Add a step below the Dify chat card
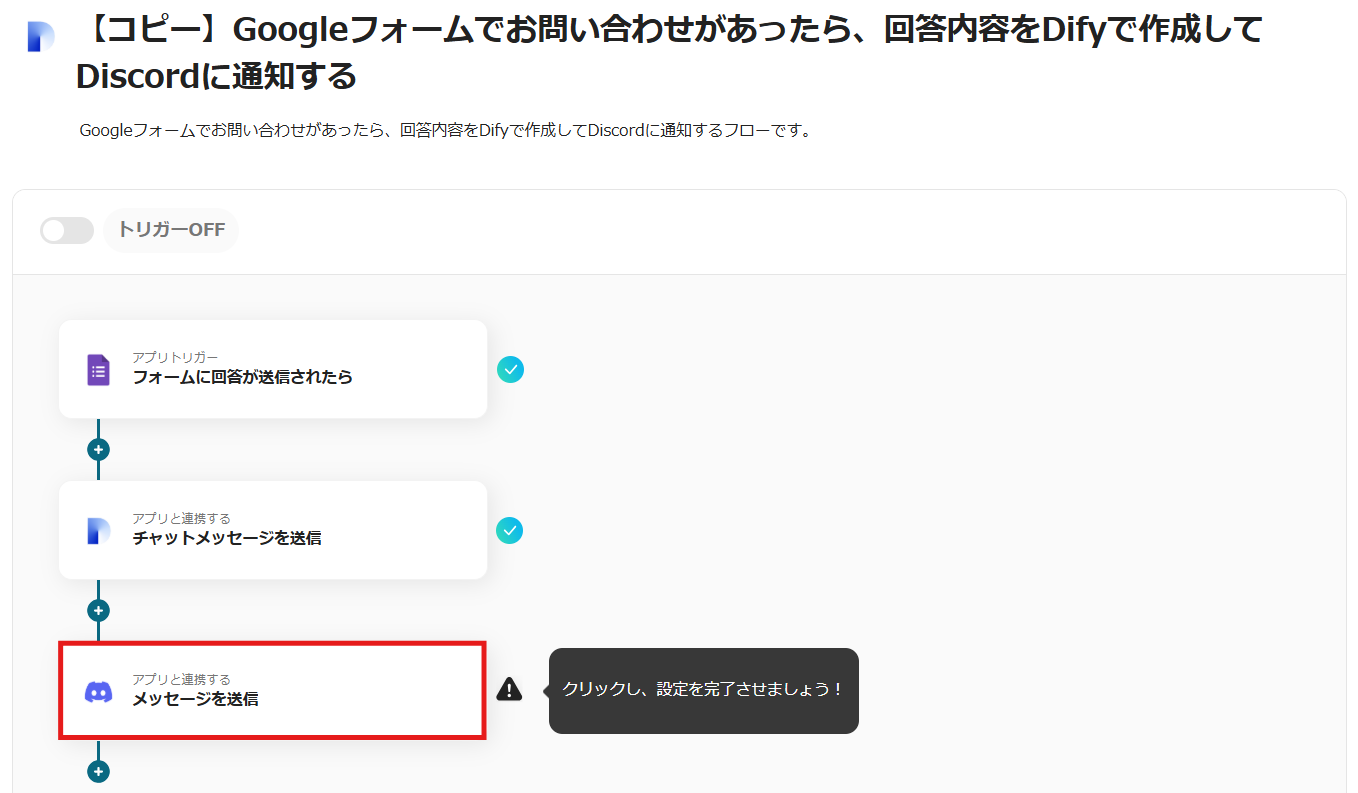The width and height of the screenshot is (1358, 793). tap(98, 610)
